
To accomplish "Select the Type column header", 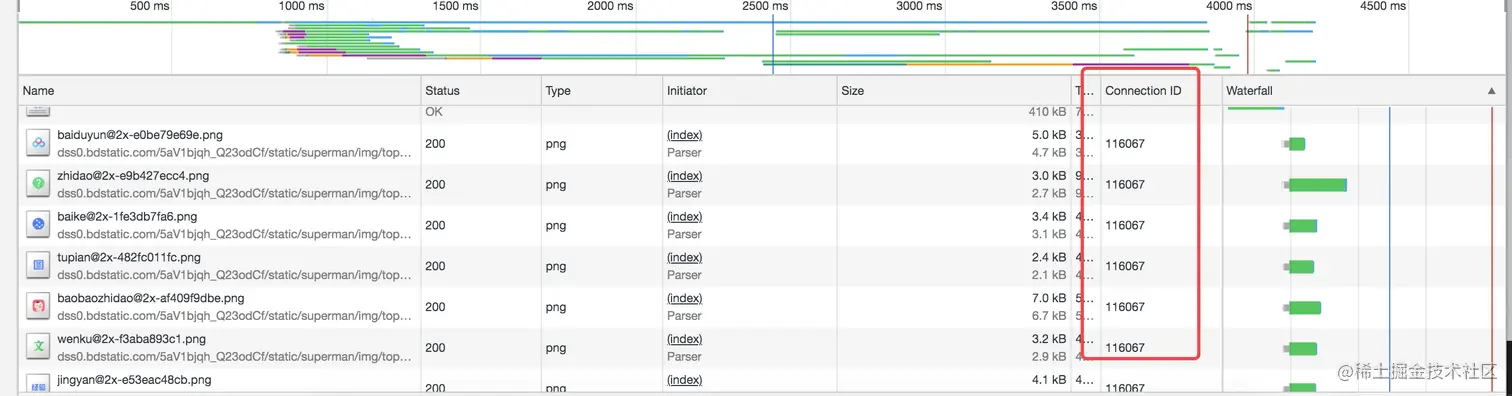I will (x=601, y=90).
